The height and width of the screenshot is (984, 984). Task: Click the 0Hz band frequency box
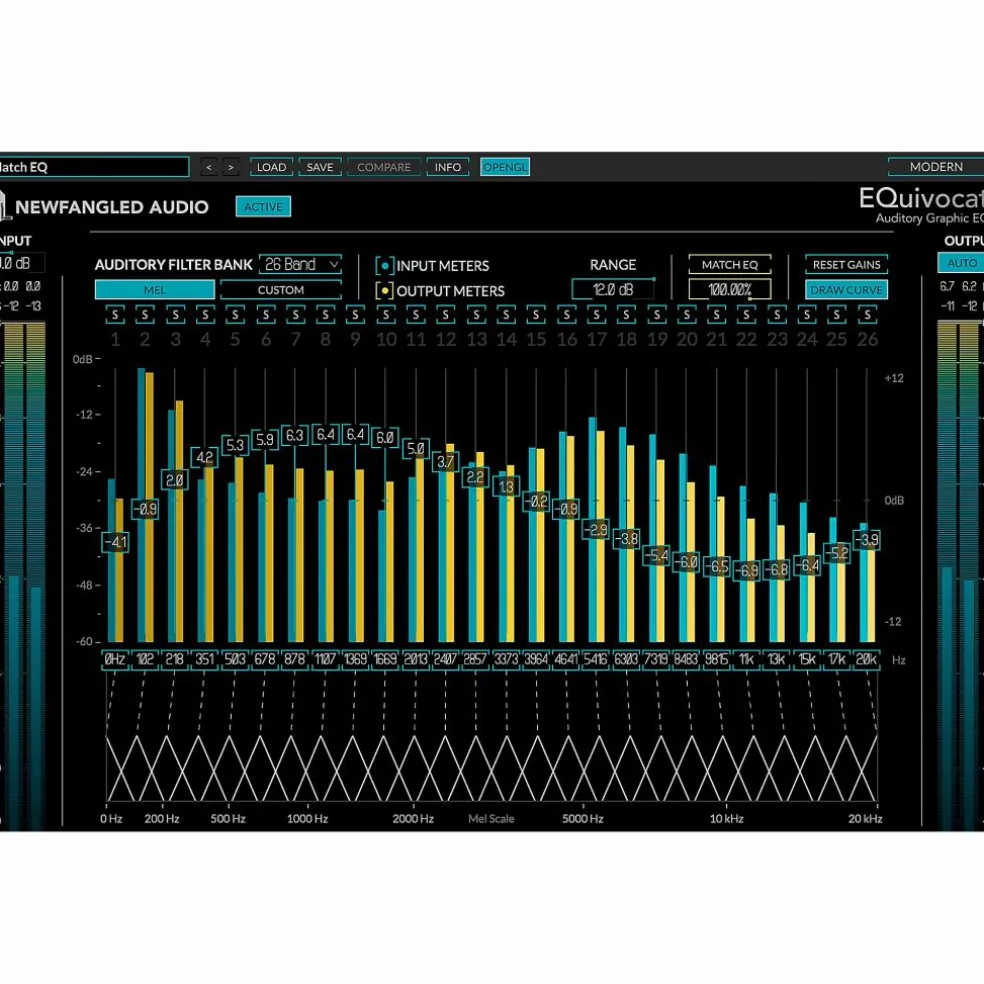(115, 660)
